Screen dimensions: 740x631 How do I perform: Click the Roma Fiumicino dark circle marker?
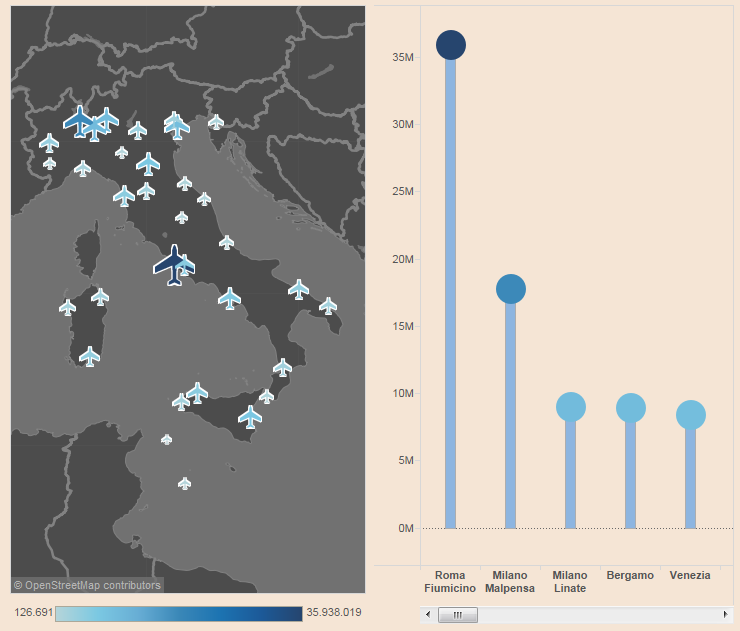coord(451,45)
